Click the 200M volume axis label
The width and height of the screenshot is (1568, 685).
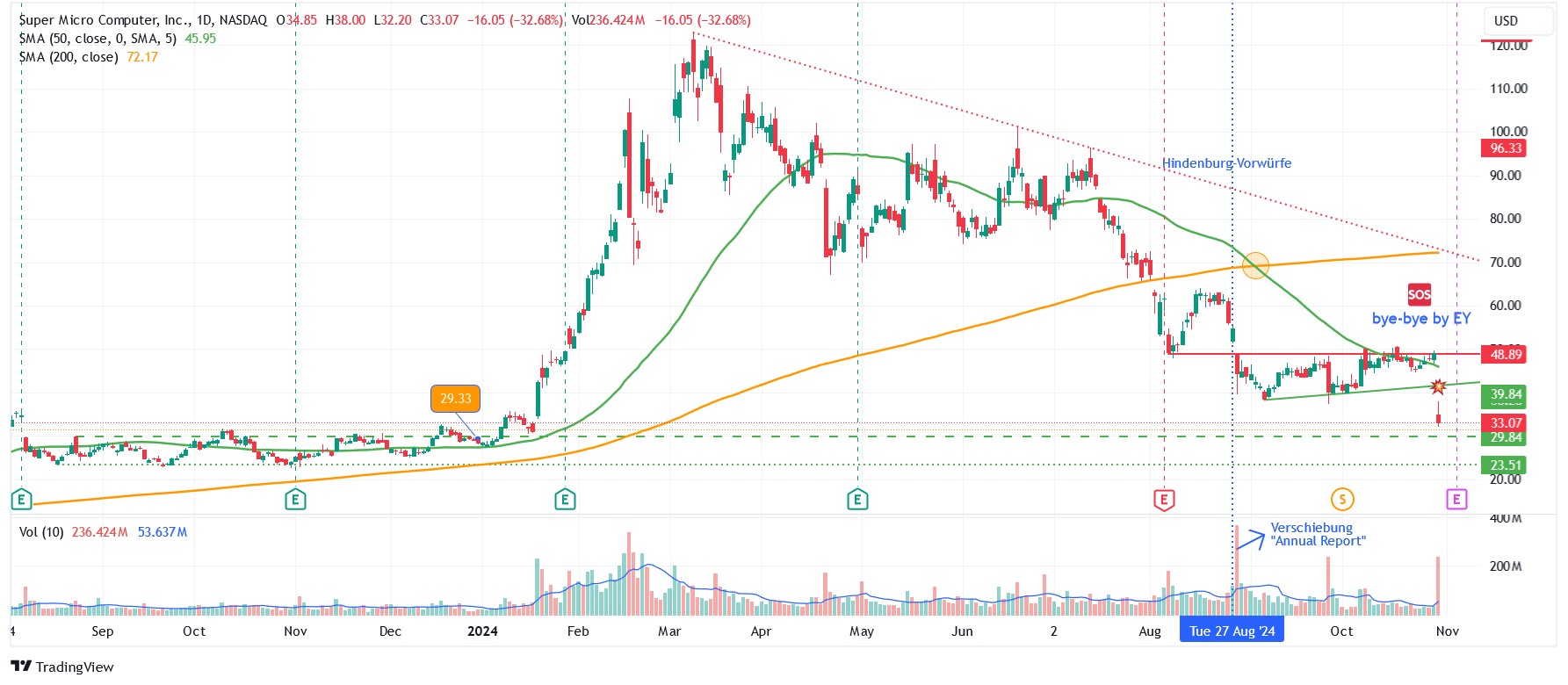point(1506,566)
